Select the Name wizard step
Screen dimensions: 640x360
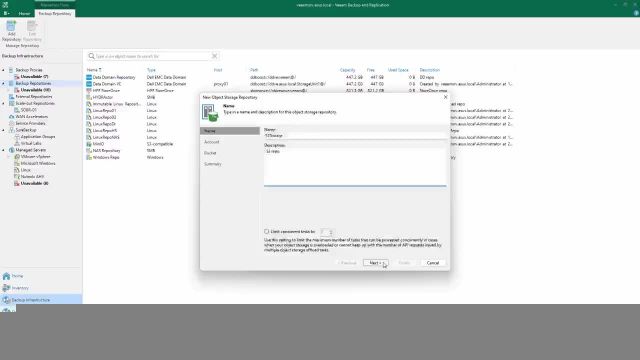click(x=230, y=131)
